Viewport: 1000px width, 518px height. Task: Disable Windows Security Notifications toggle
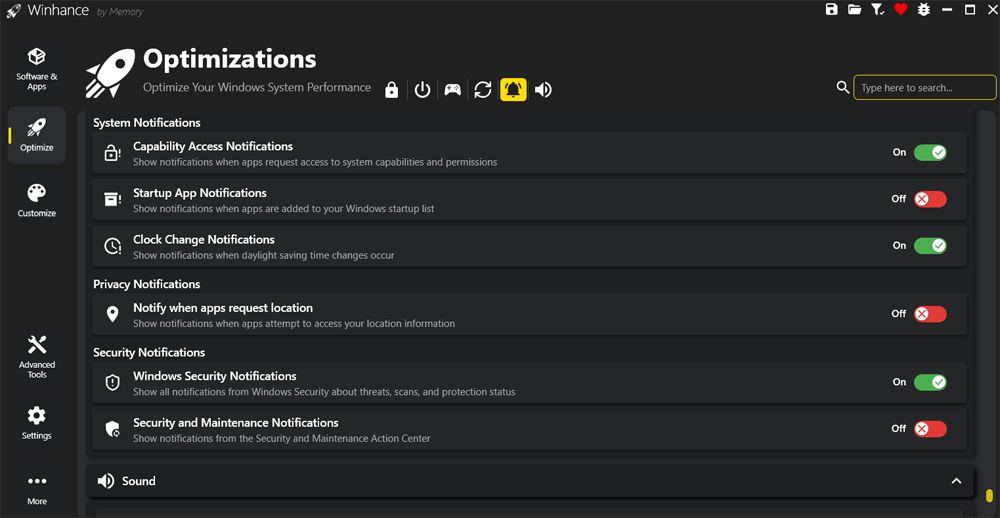(x=929, y=382)
